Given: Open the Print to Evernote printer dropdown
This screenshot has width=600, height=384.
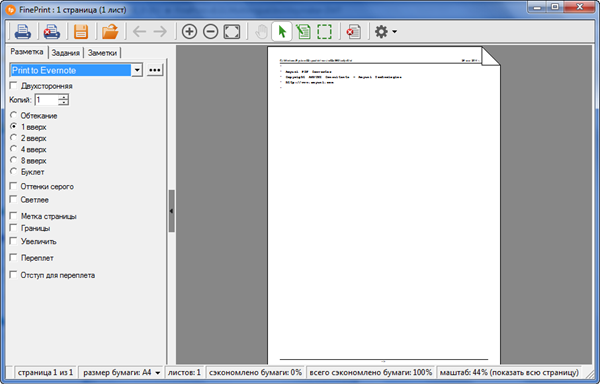Looking at the screenshot, I should click(137, 70).
